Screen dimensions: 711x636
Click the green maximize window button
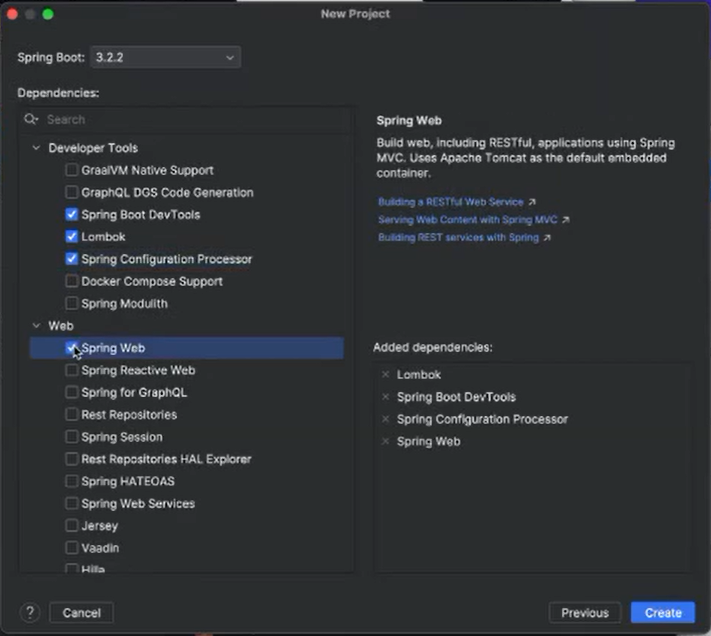tap(48, 14)
